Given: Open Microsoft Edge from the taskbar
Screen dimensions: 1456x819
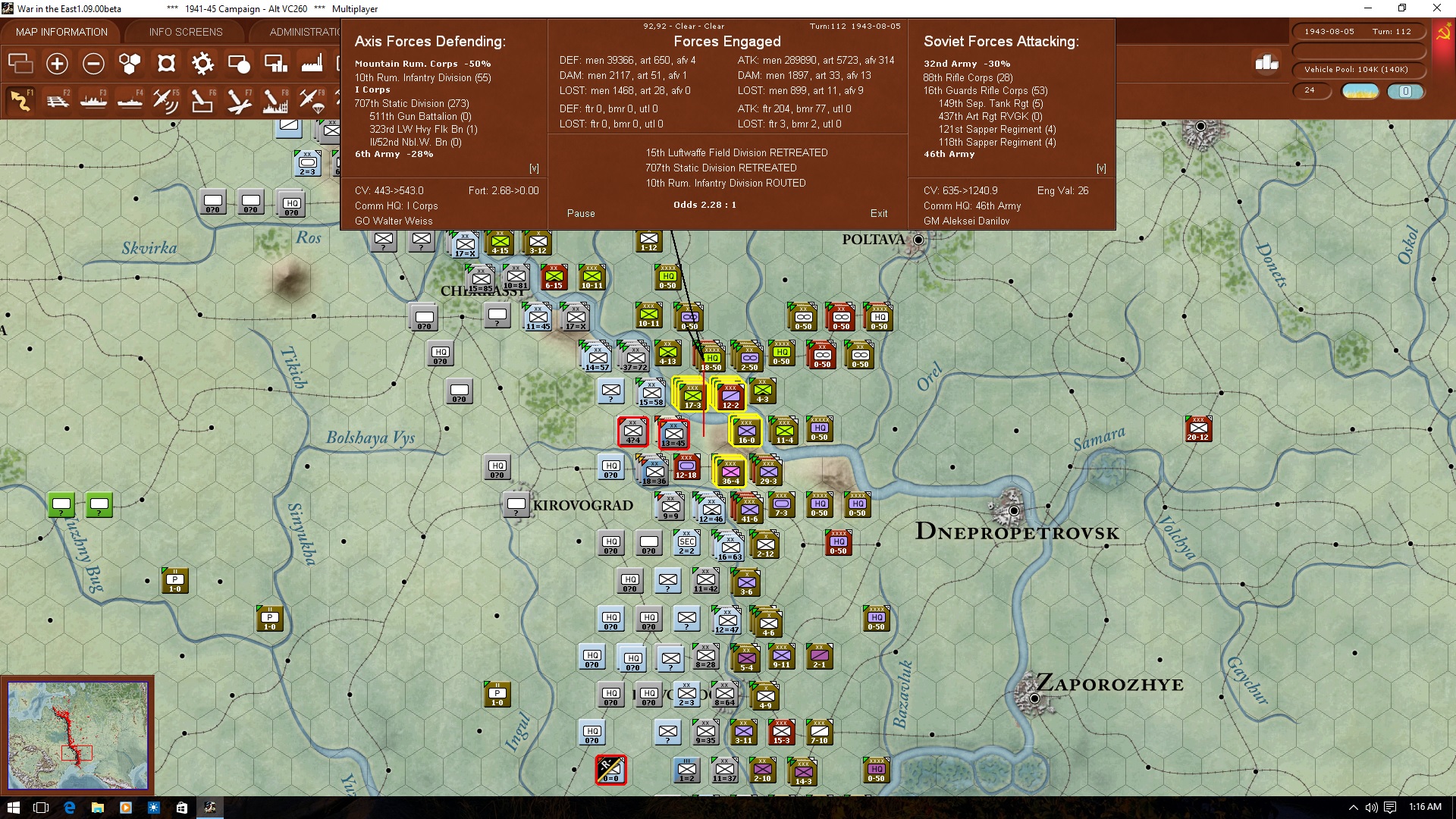Looking at the screenshot, I should click(70, 808).
